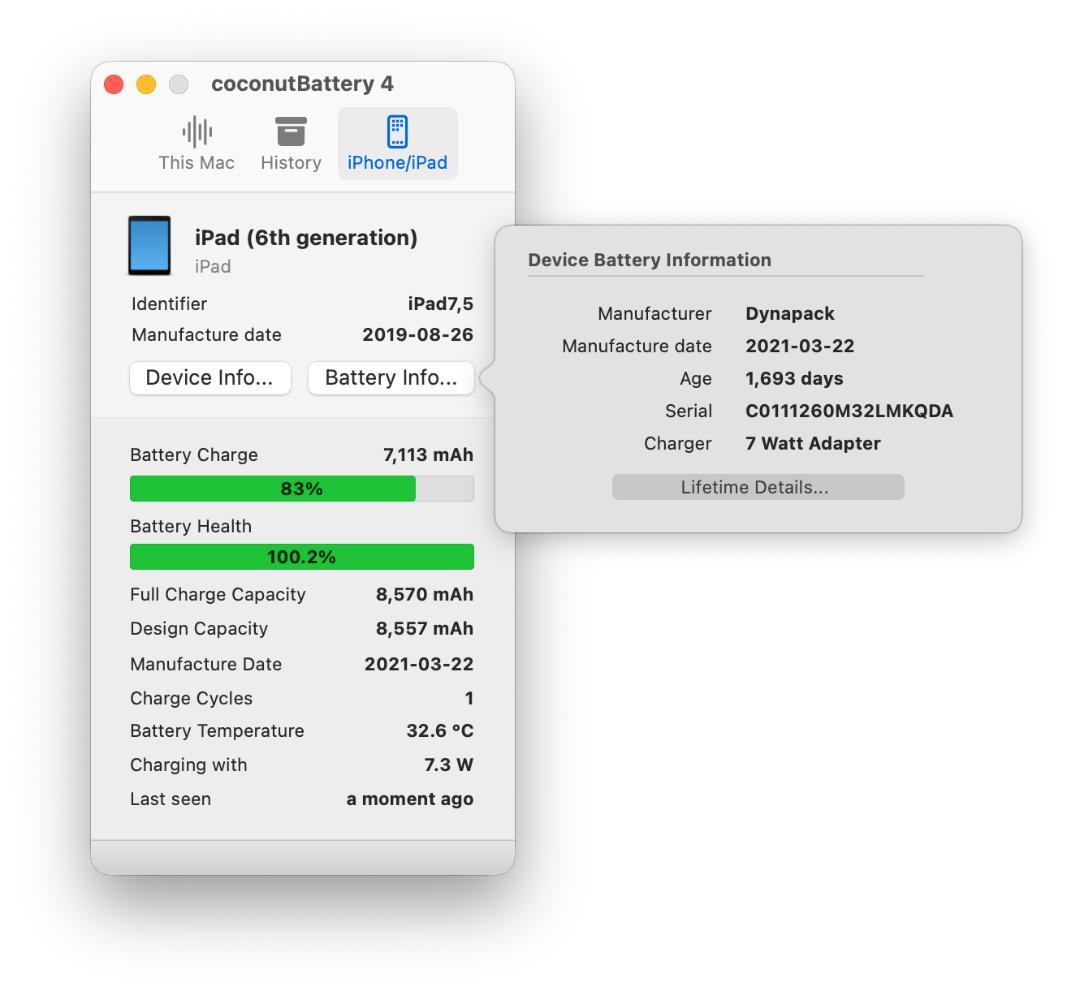This screenshot has width=1080, height=995.
Task: Click the archive box icon above History
Action: pos(290,130)
